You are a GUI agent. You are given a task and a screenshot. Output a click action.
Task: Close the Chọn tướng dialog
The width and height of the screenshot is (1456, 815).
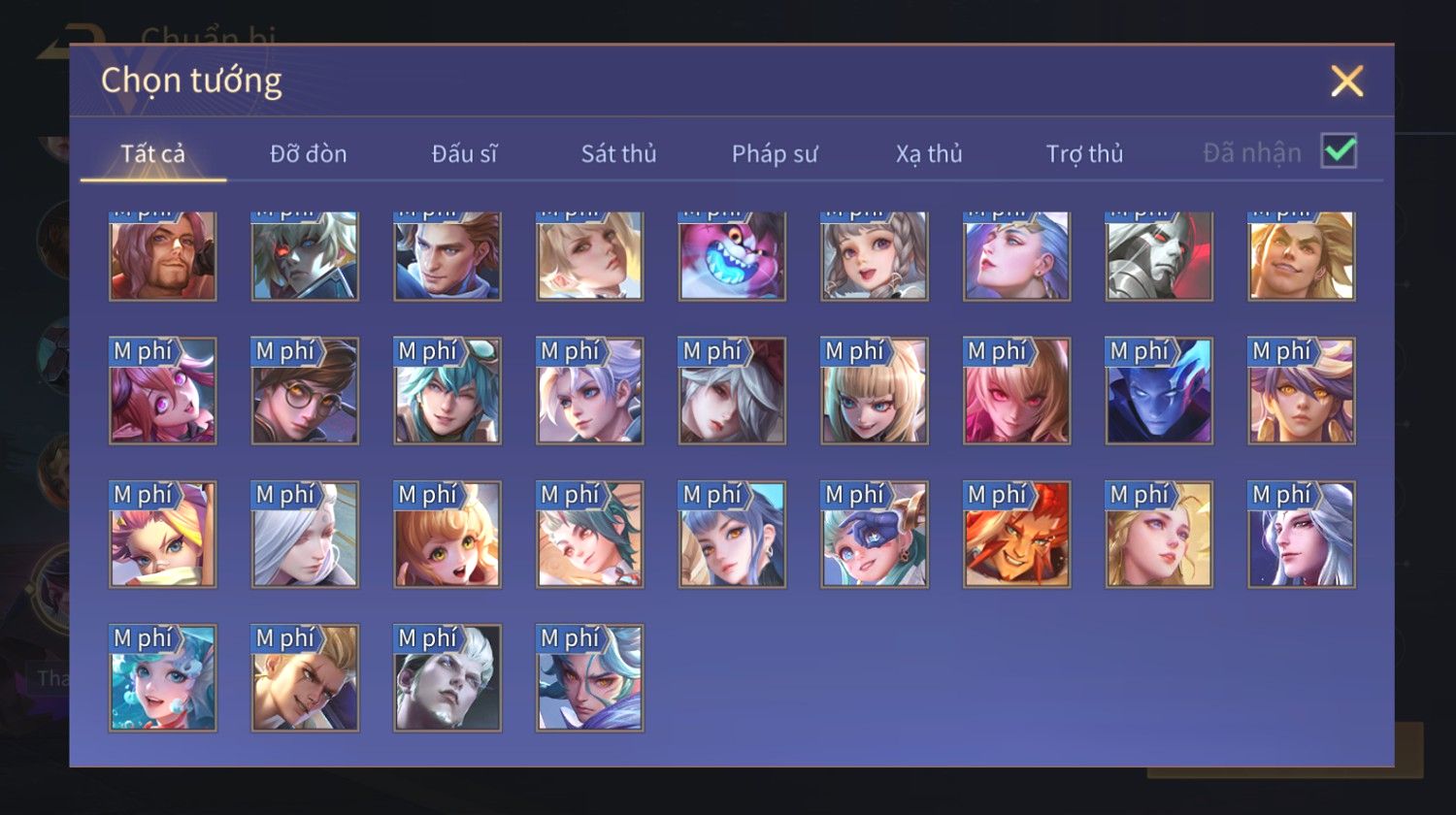point(1347,81)
